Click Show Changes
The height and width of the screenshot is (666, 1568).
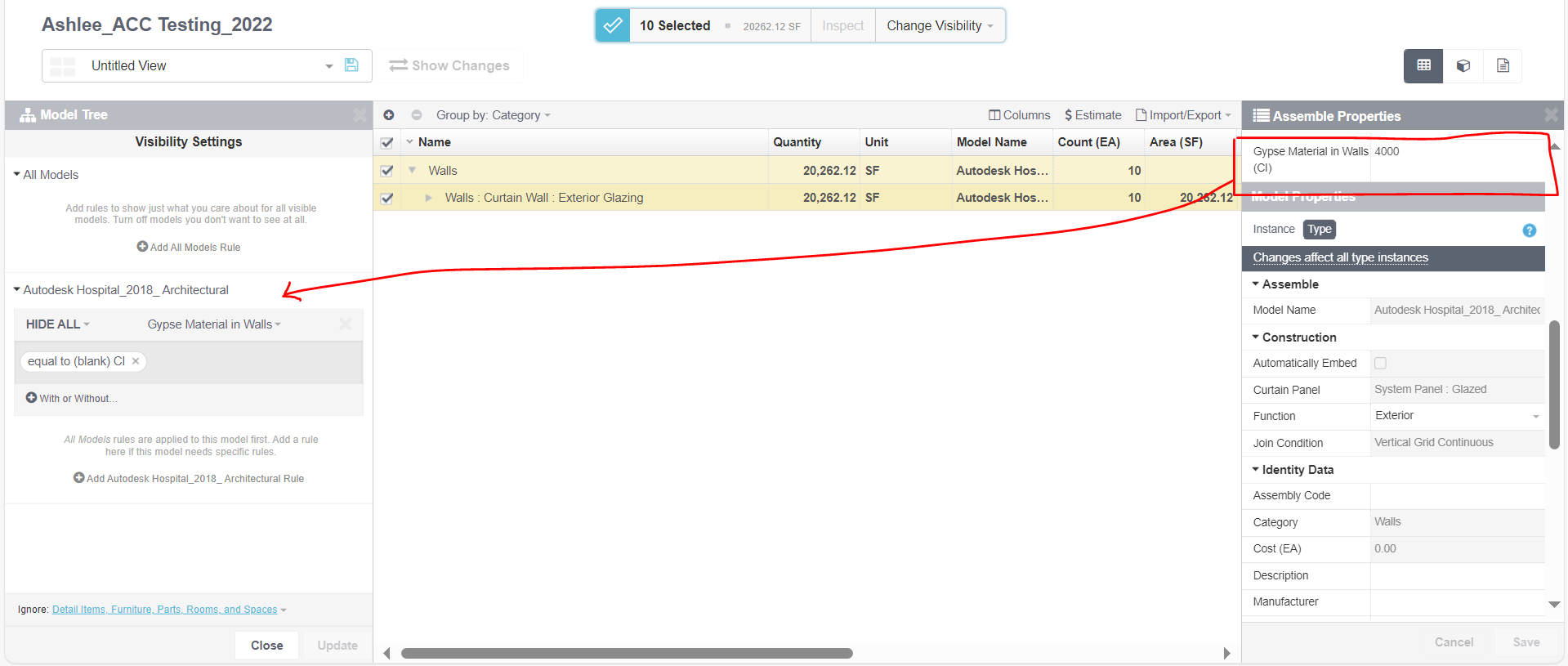[x=449, y=65]
